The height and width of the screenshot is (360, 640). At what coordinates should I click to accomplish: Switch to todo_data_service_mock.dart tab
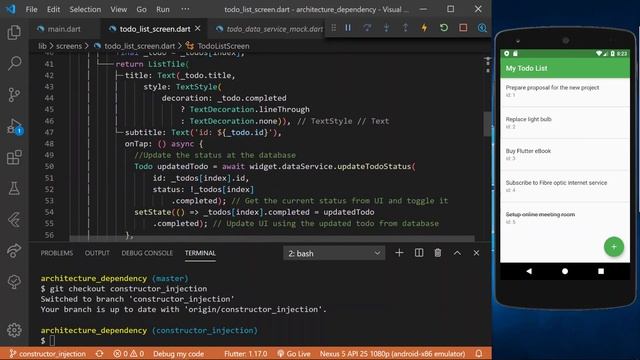point(269,29)
